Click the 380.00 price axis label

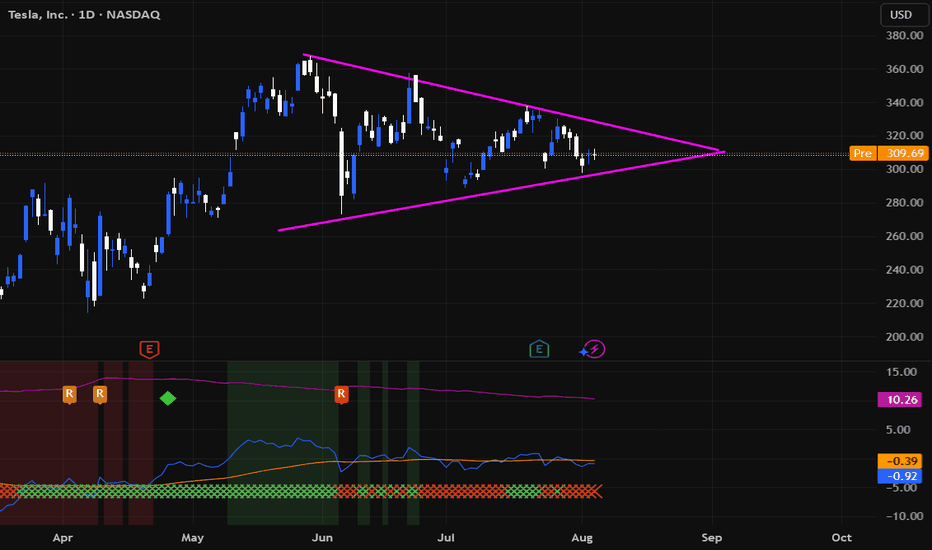click(x=904, y=36)
